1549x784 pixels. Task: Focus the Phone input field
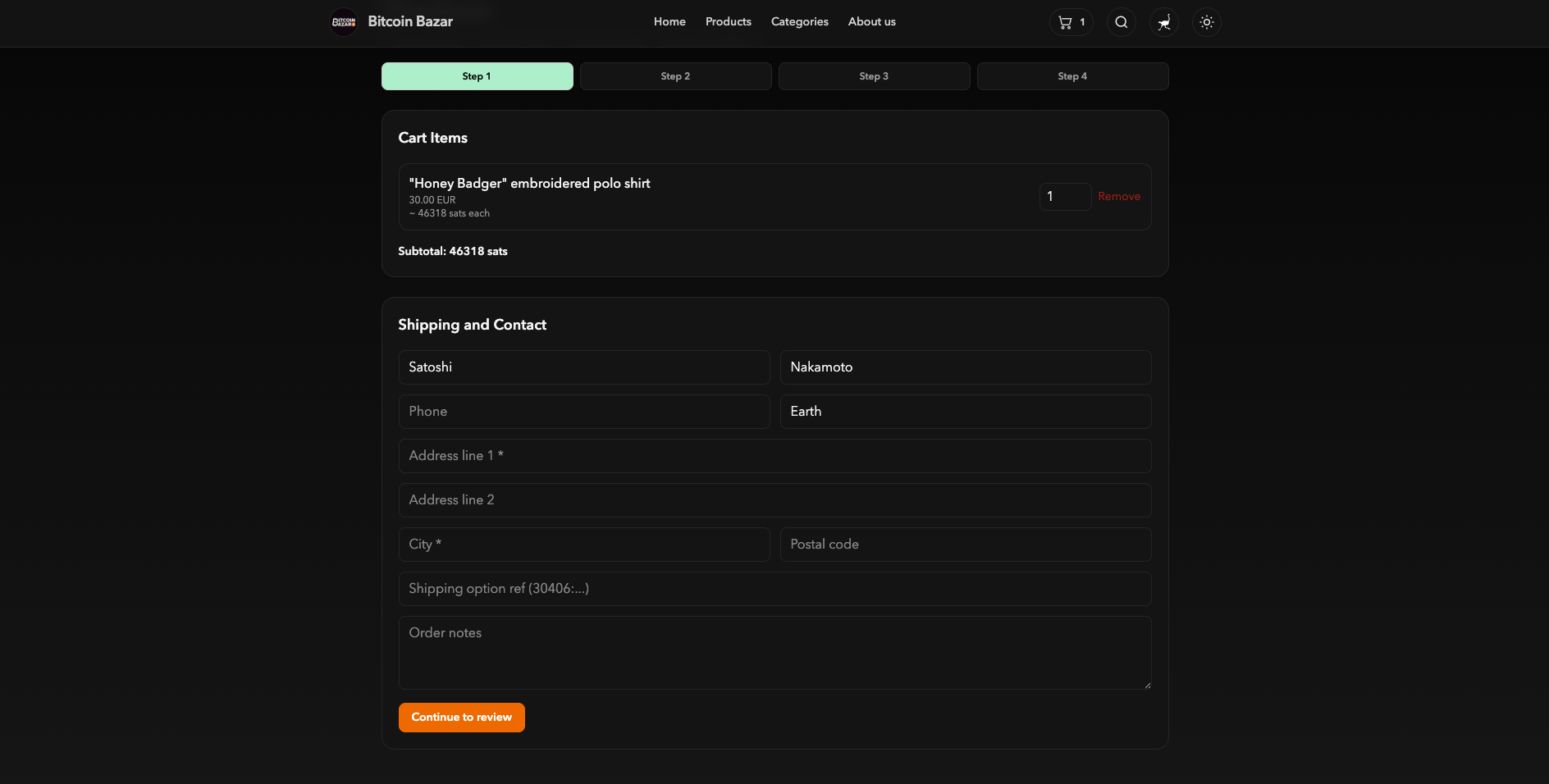(584, 412)
